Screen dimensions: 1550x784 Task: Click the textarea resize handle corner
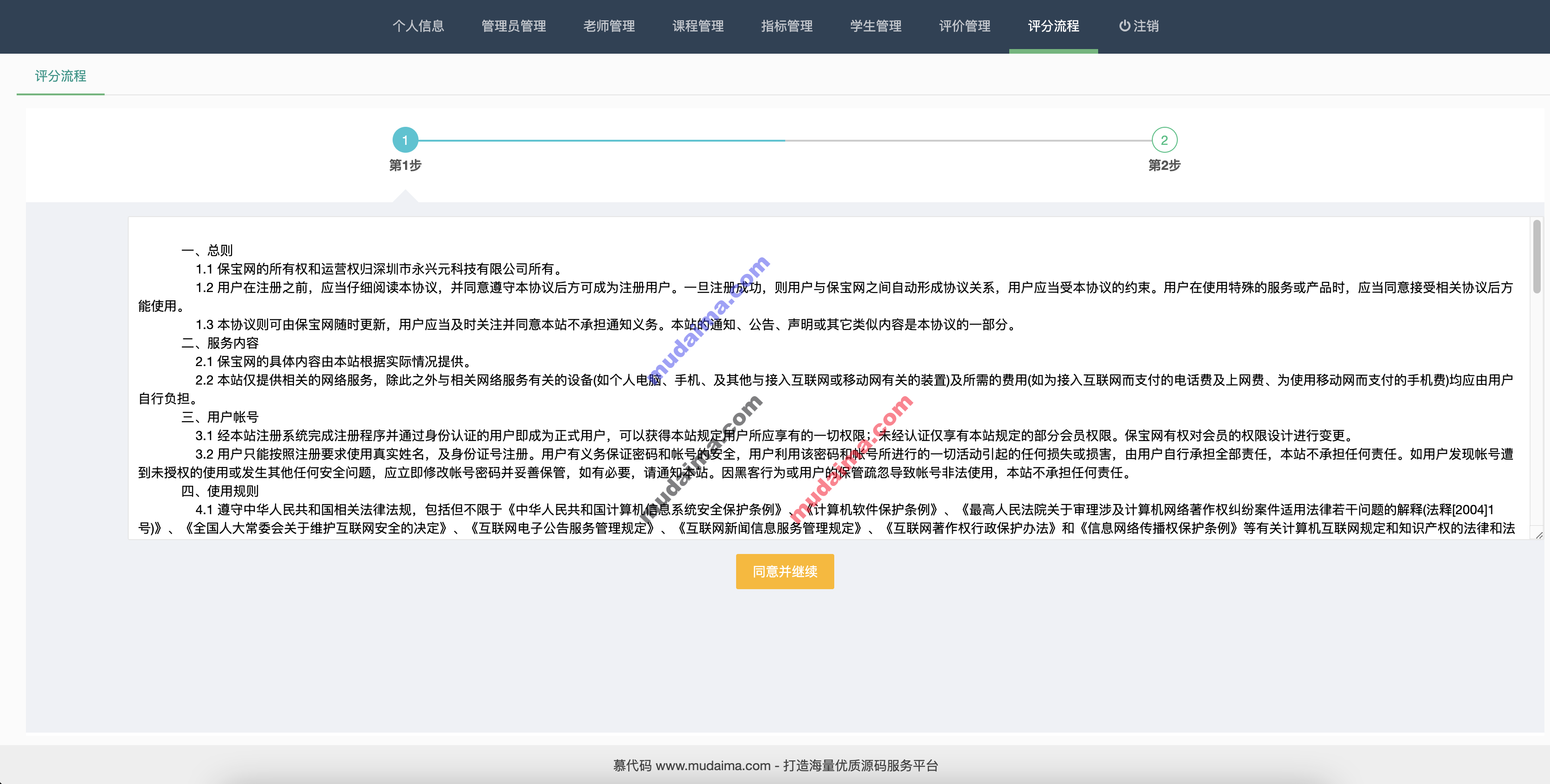(x=1538, y=534)
